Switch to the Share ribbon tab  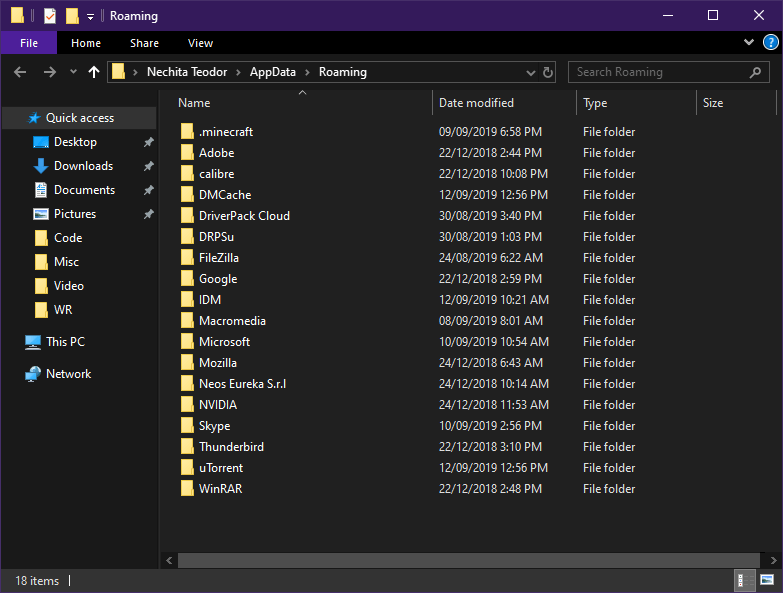[x=144, y=43]
